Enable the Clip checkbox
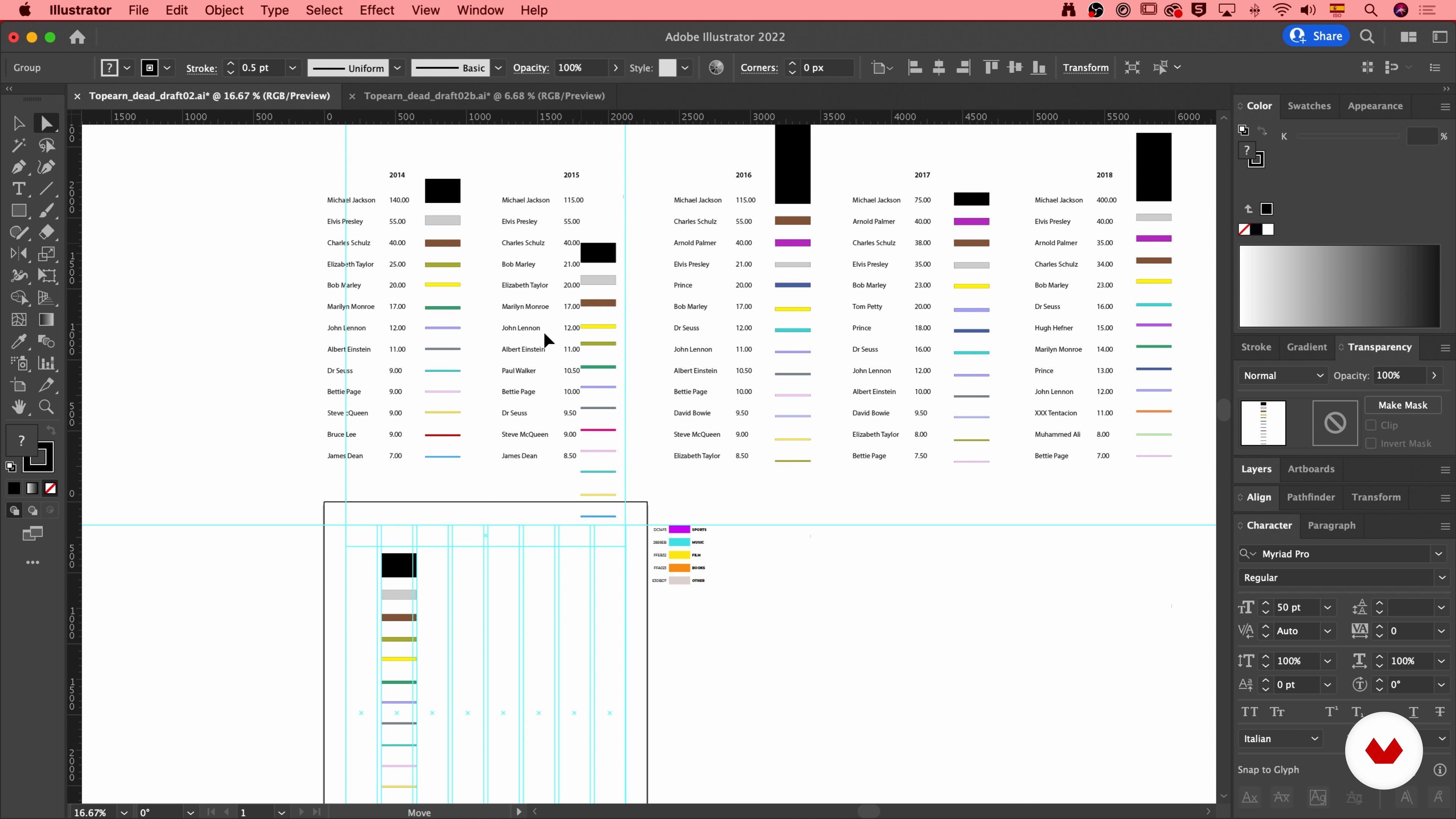 pos(1371,425)
